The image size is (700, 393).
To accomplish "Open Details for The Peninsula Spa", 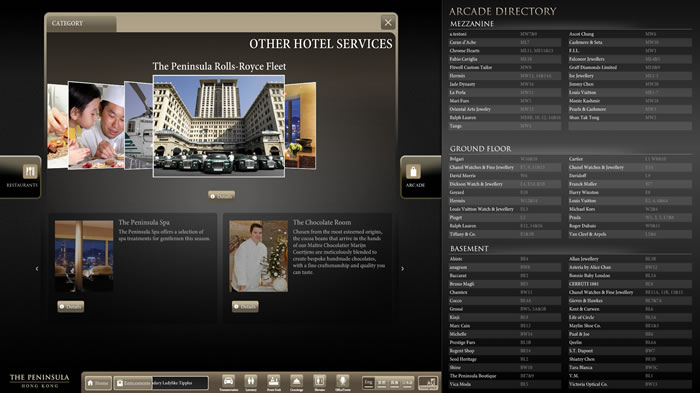I will pyautogui.click(x=71, y=306).
